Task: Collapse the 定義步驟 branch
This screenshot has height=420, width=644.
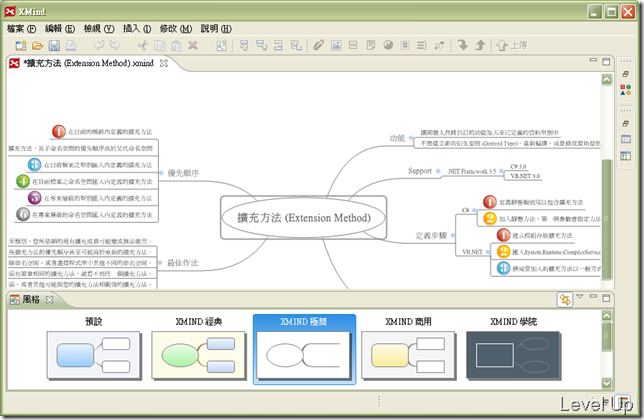Action: 453,235
